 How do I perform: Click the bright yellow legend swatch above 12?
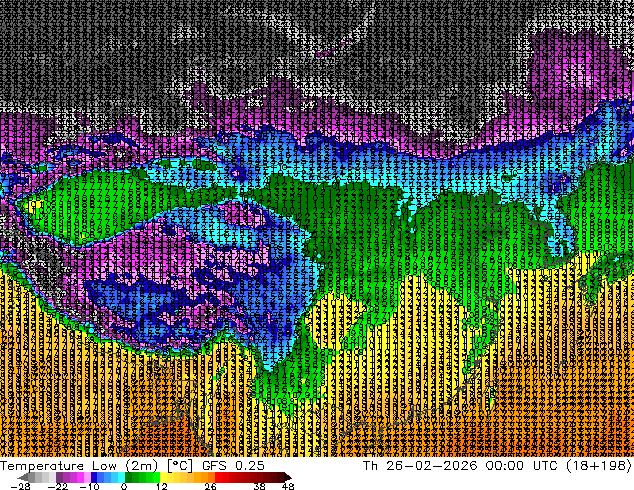pos(163,477)
